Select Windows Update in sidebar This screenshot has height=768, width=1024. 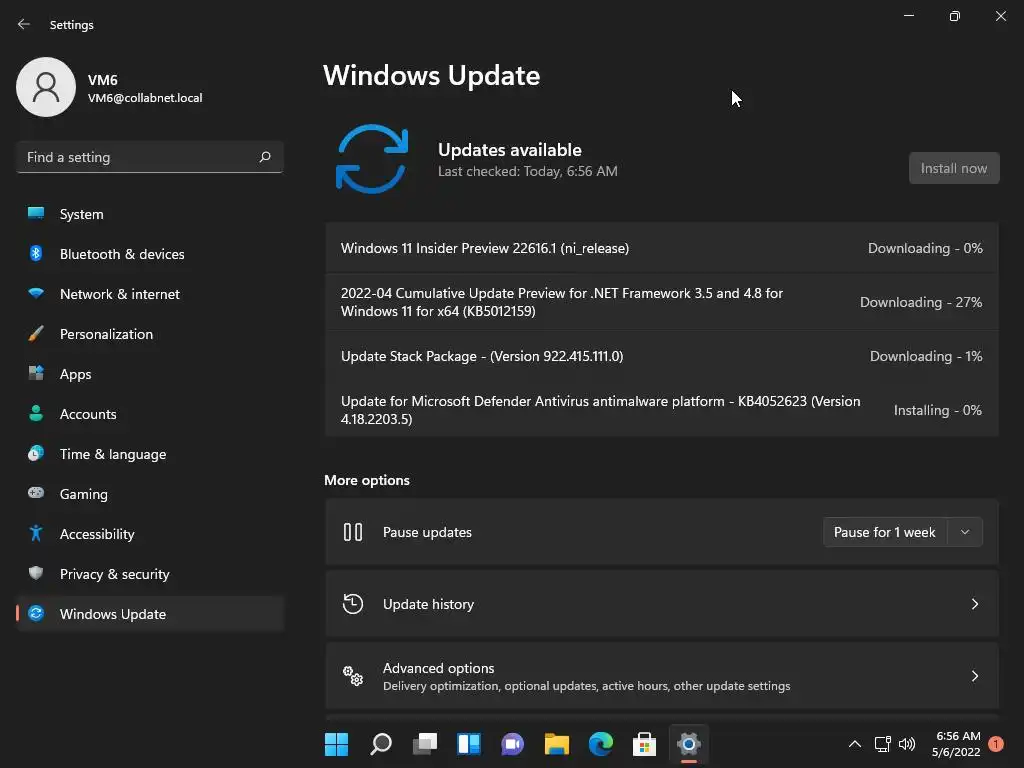click(150, 614)
